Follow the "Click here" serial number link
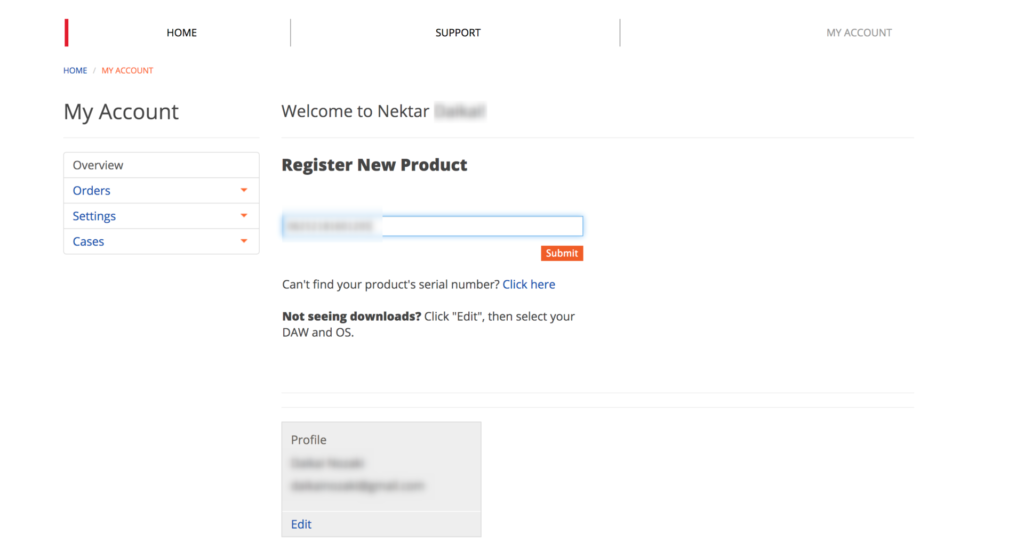Viewport: 1024px width, 543px height. (x=528, y=285)
